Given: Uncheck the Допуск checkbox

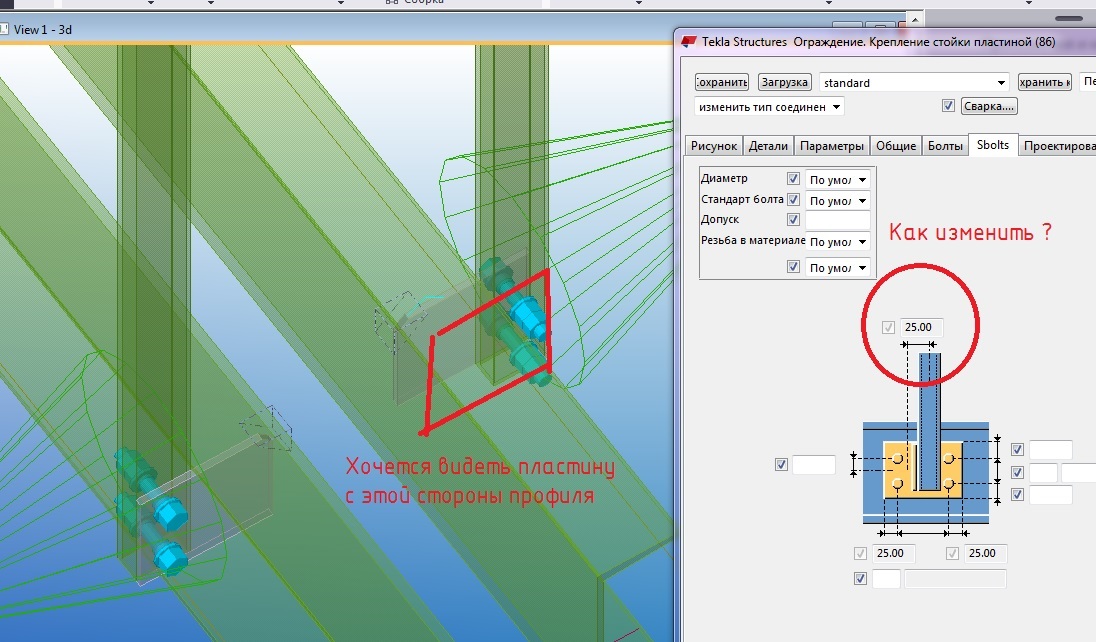Looking at the screenshot, I should [x=793, y=220].
